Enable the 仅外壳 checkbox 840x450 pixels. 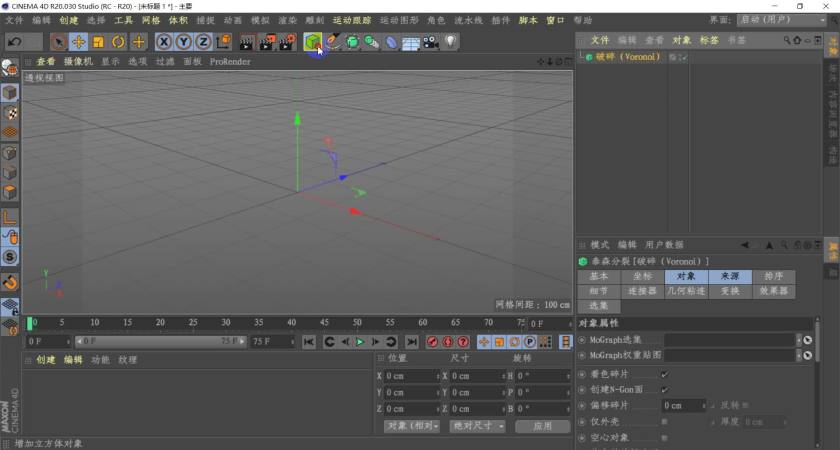pos(665,422)
